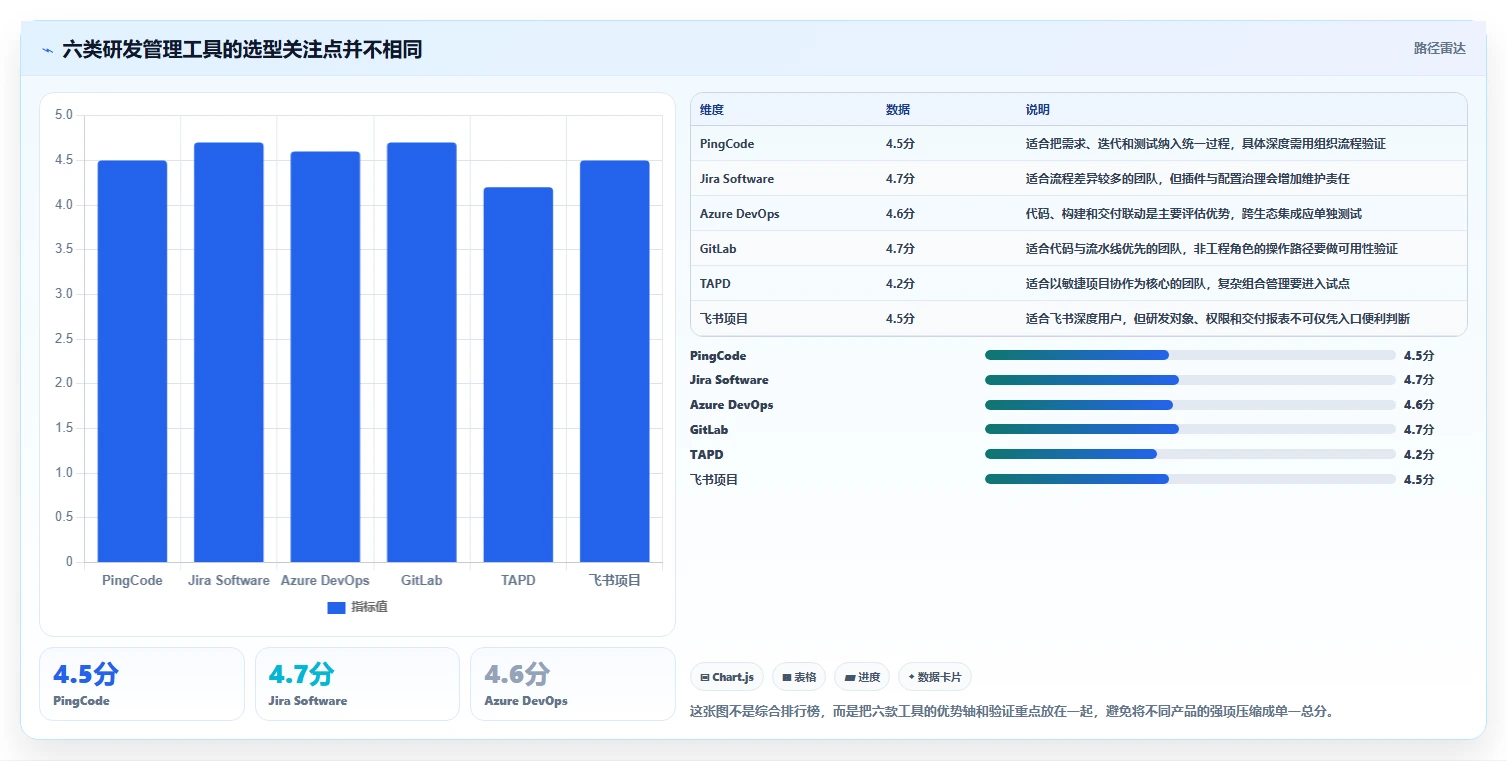Click the Jira Software progress bar
The width and height of the screenshot is (1507, 761).
(x=1190, y=380)
